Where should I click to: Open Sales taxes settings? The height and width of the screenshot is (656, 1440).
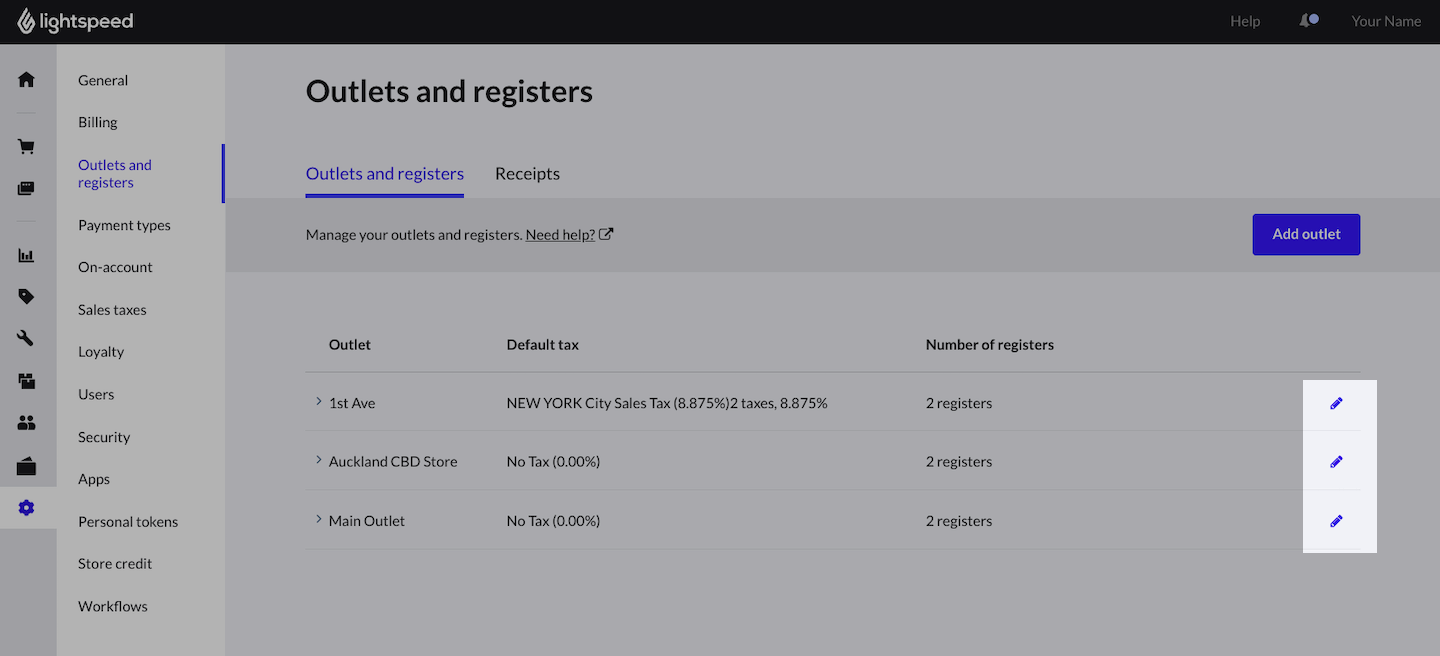(x=112, y=310)
